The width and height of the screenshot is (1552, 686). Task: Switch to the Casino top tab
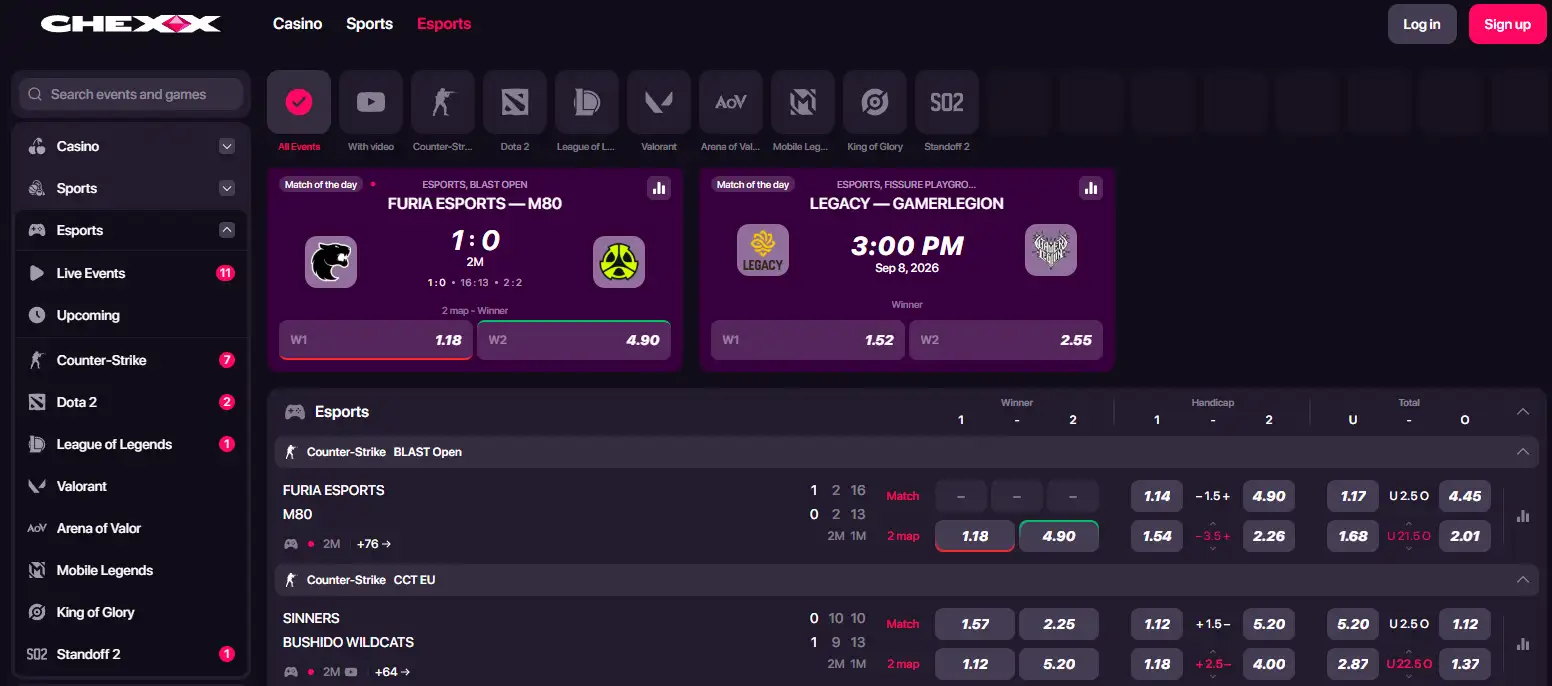(x=298, y=24)
